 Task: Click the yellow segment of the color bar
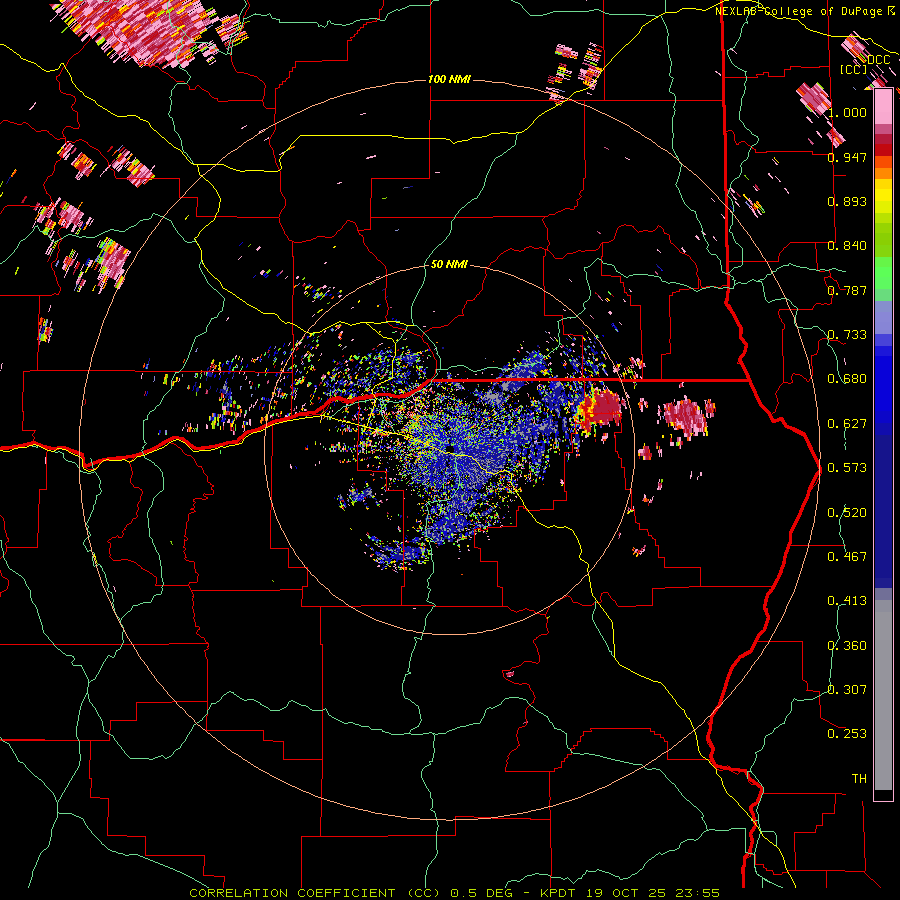coord(883,196)
